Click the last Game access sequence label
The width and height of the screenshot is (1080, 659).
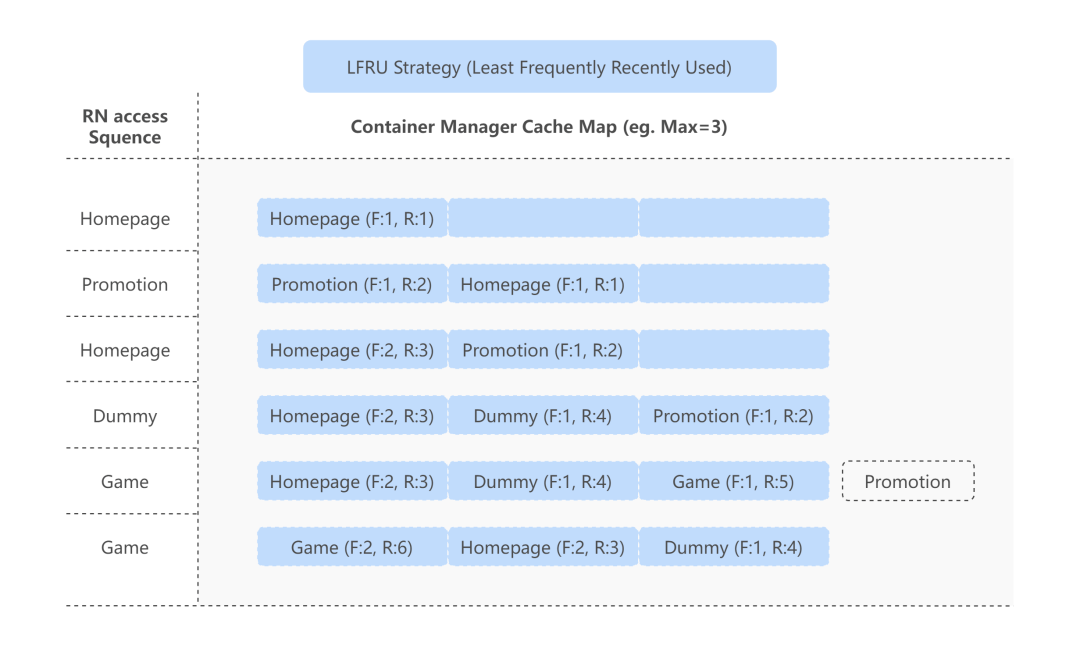coord(125,547)
